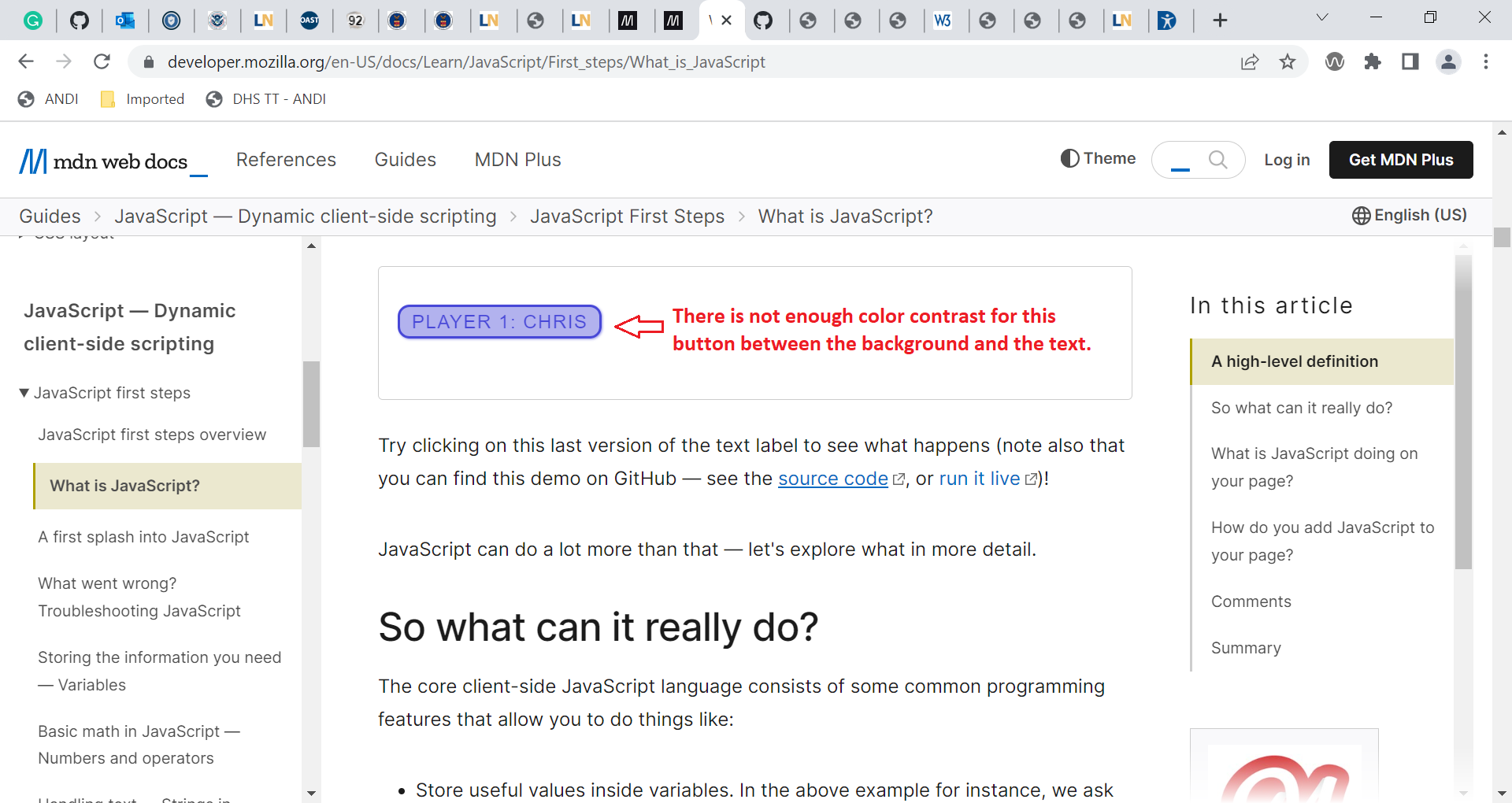Reload the current page

[102, 61]
